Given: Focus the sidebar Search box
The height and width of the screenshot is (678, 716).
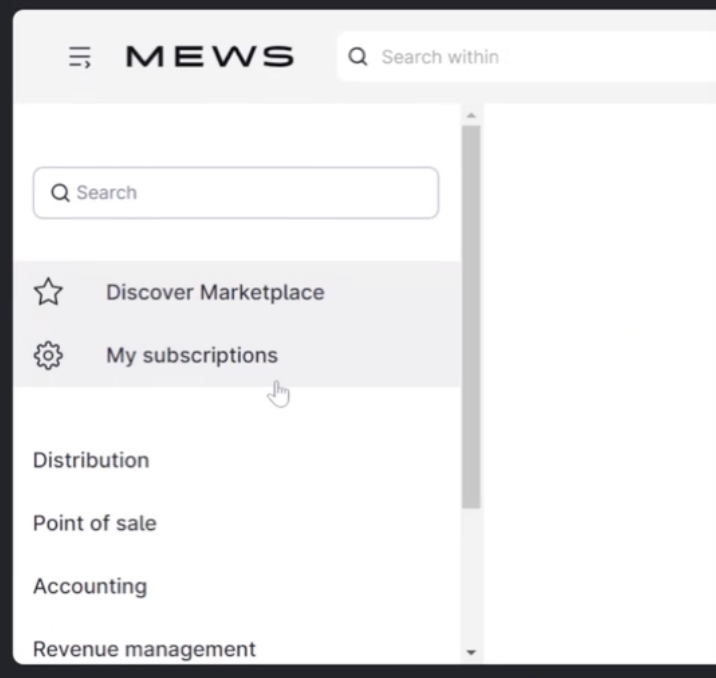Looking at the screenshot, I should tap(236, 193).
